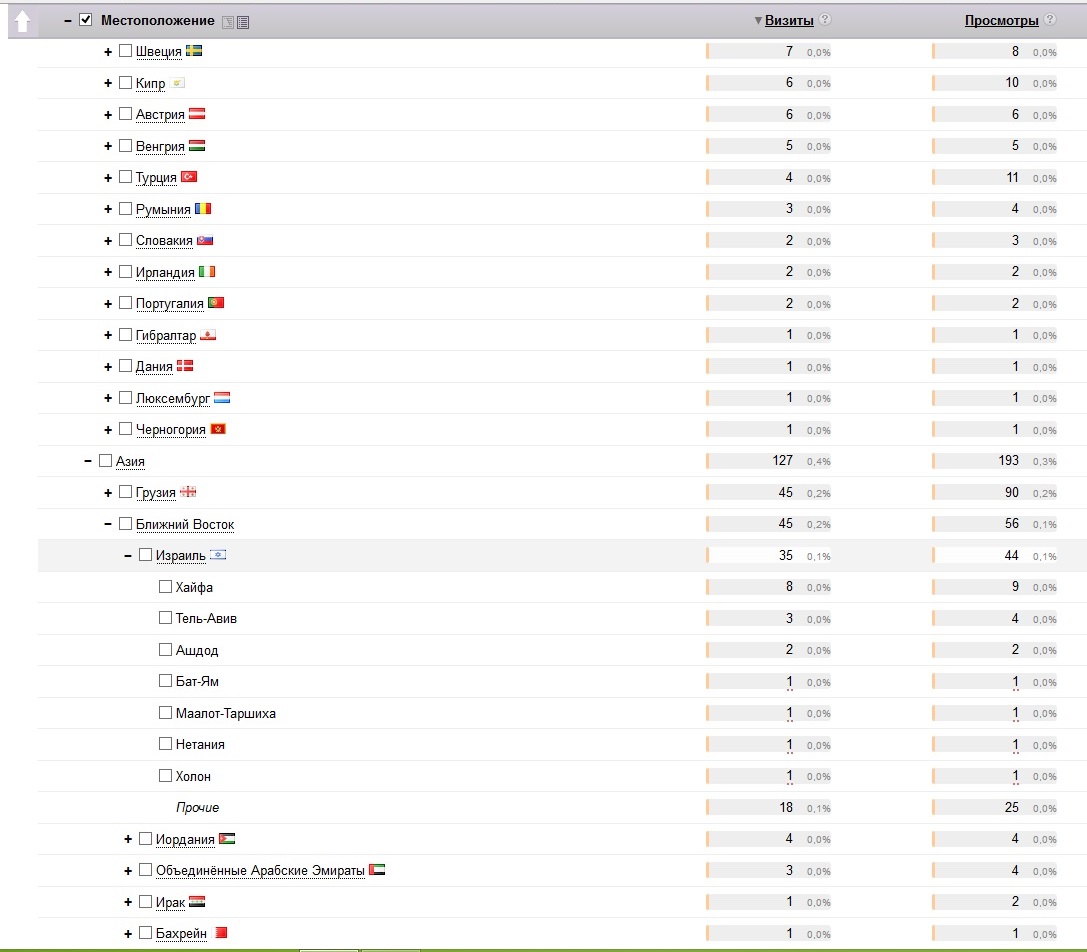Uncheck the Местоположение header checkbox
Screen dimensions: 1087x952
click(85, 20)
